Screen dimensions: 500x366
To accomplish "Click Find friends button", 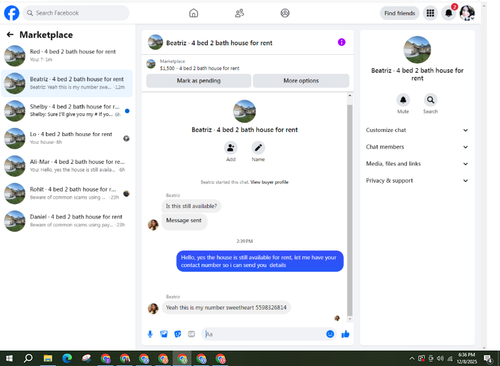I will 399,13.
